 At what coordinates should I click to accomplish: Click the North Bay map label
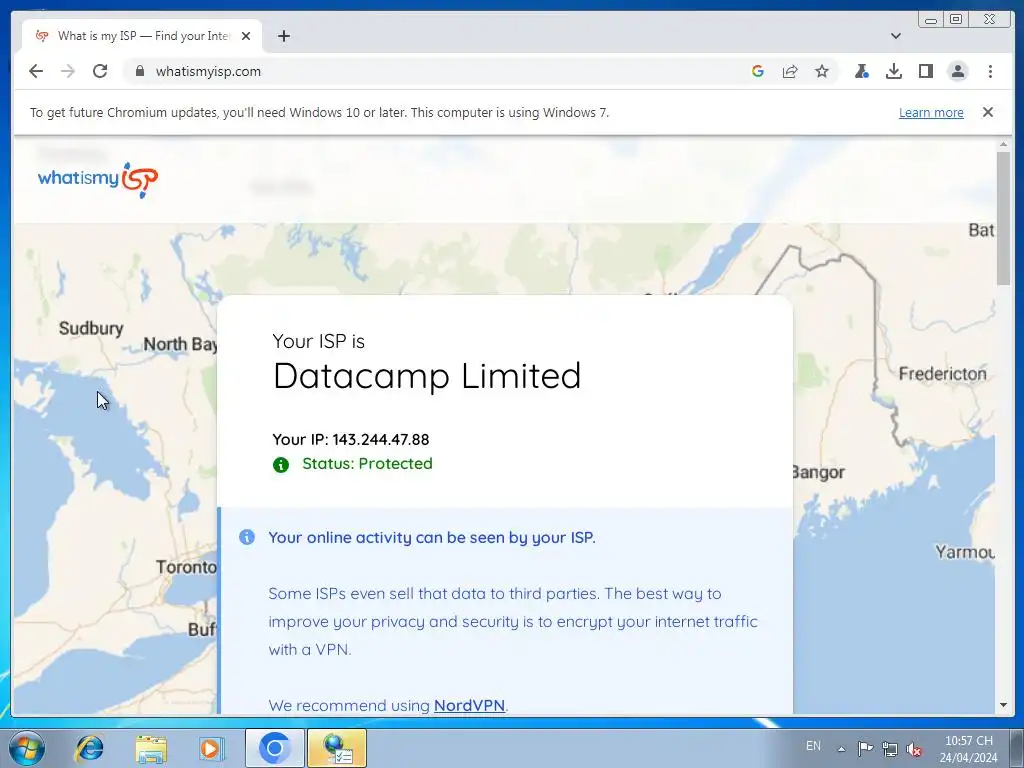[180, 344]
